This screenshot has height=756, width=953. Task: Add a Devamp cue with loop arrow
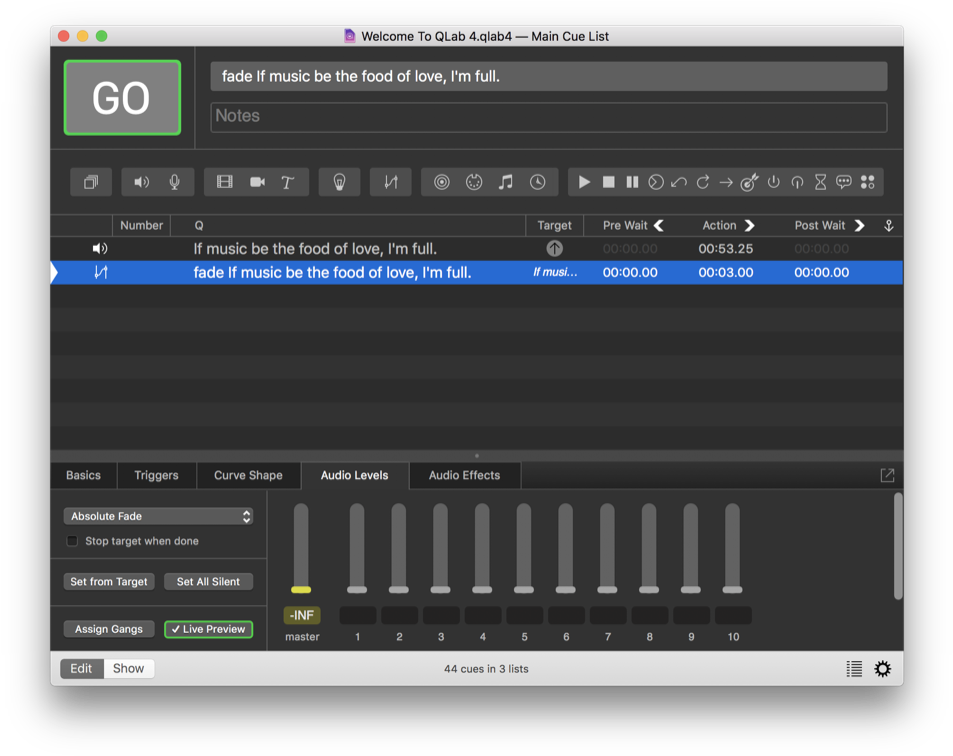(703, 182)
